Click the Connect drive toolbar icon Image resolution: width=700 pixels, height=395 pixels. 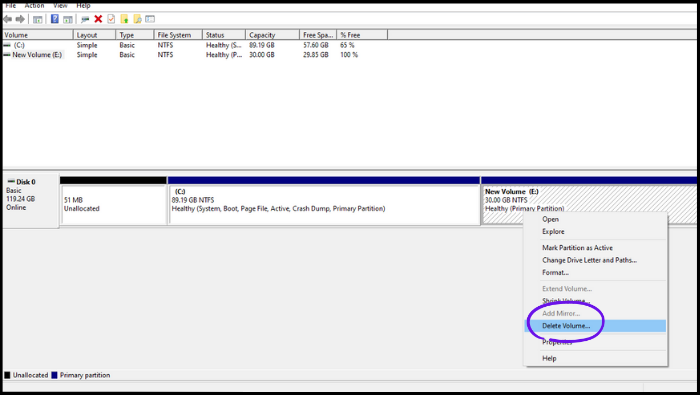pyautogui.click(x=85, y=19)
